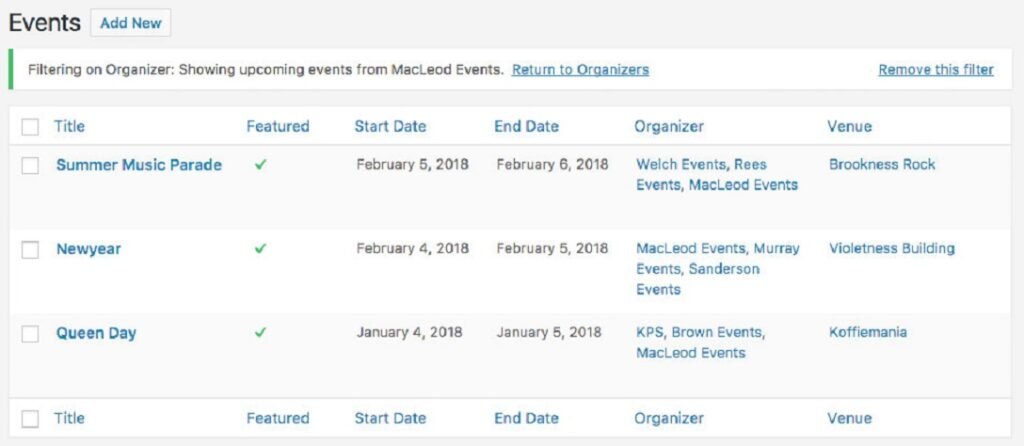Click the Featured checkmark for Queen Day
Screen dimensions: 1024x446
click(260, 333)
